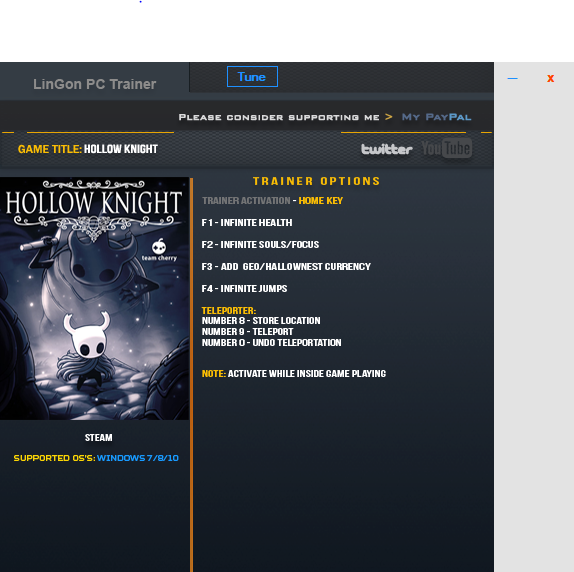The image size is (574, 572).
Task: Click the Trainer Options heading
Action: click(x=317, y=181)
